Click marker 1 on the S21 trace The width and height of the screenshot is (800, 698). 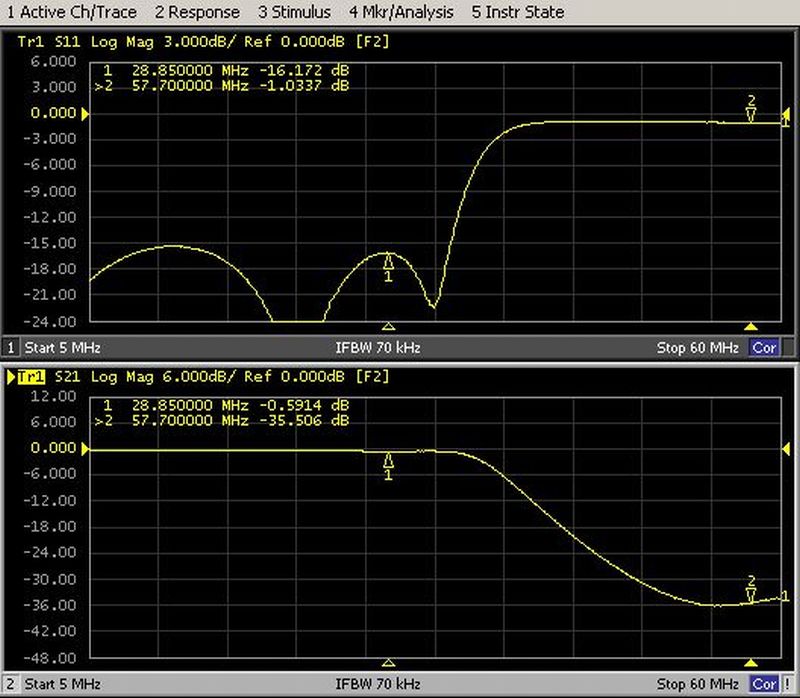point(389,460)
